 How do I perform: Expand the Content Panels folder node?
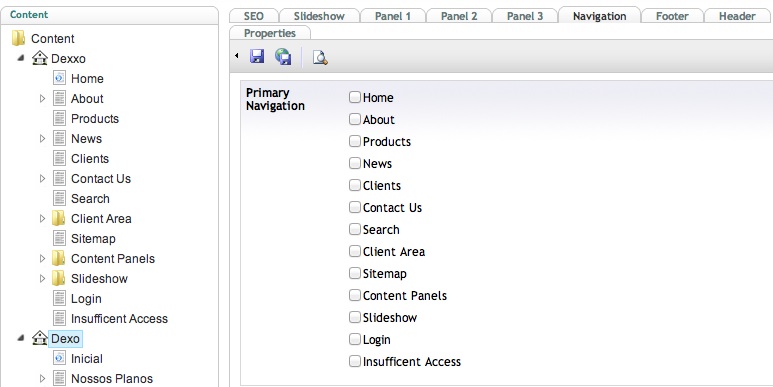tap(42, 258)
